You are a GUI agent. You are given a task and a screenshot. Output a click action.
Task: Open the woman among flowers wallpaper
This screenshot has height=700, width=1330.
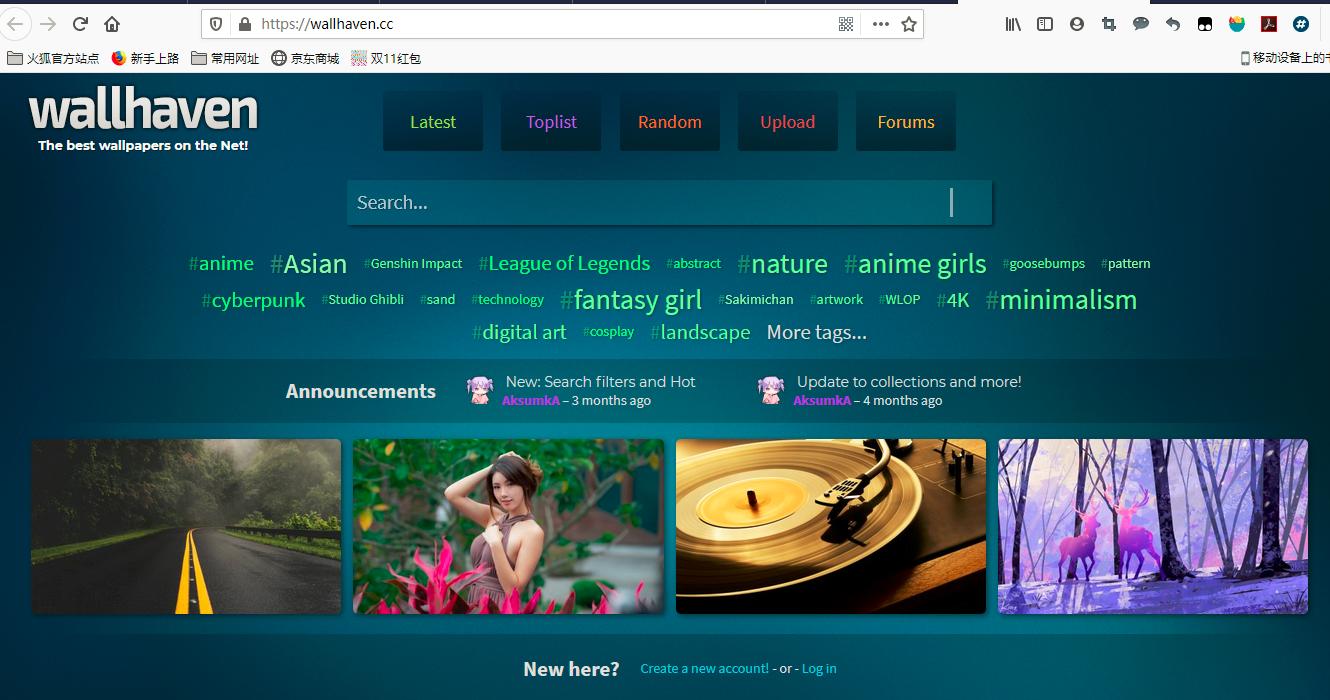coord(508,526)
